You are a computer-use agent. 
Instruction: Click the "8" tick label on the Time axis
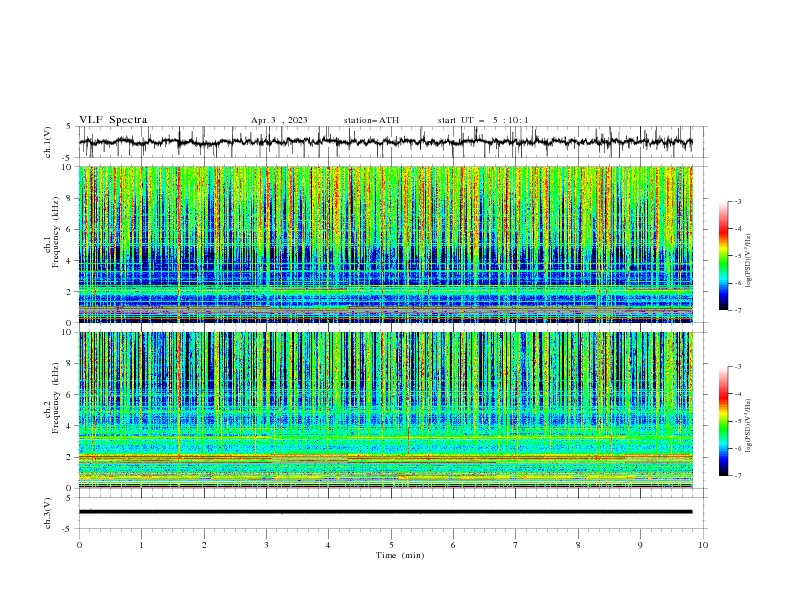[578, 545]
